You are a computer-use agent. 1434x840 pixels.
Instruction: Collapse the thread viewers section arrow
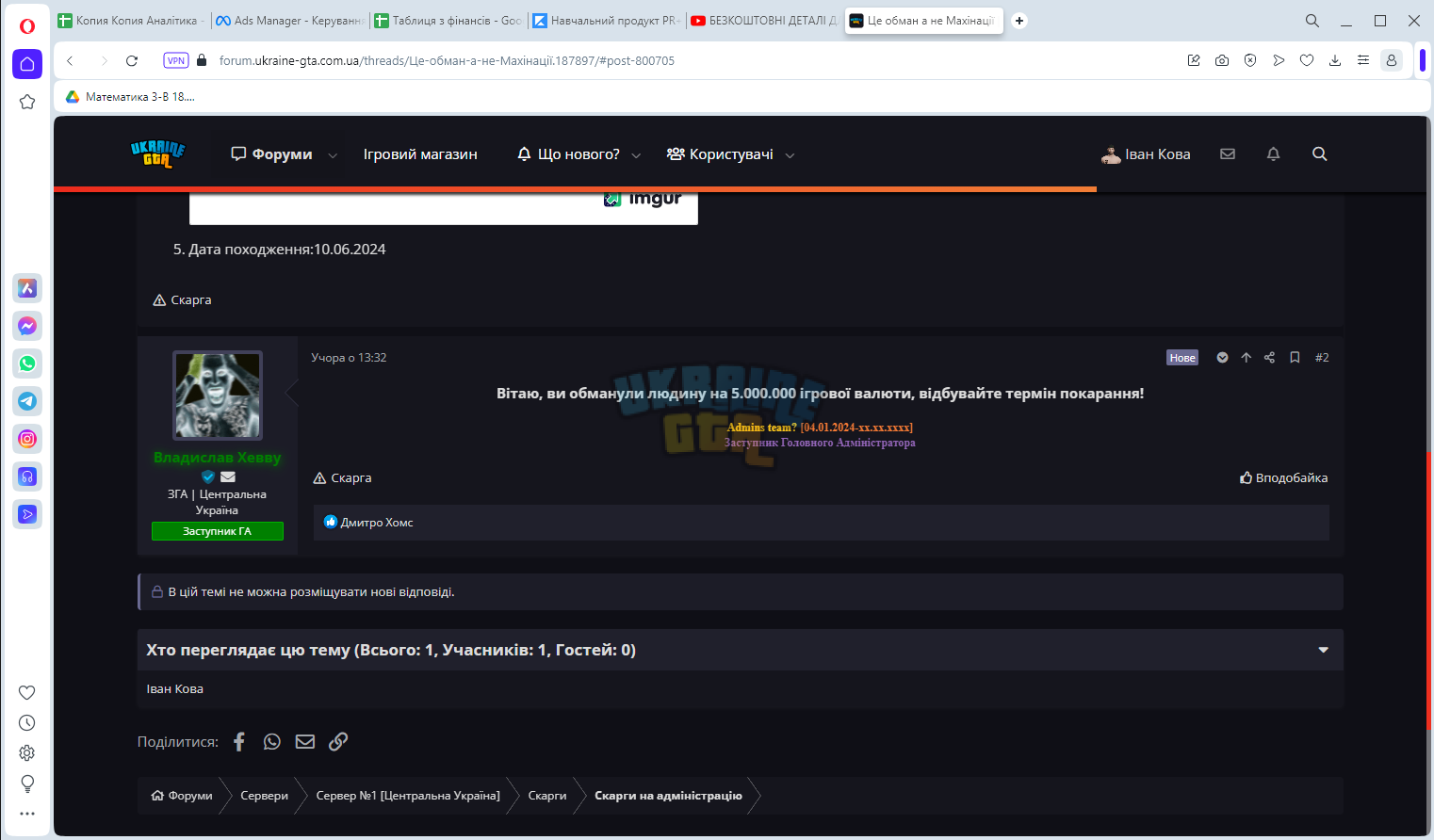pyautogui.click(x=1324, y=650)
